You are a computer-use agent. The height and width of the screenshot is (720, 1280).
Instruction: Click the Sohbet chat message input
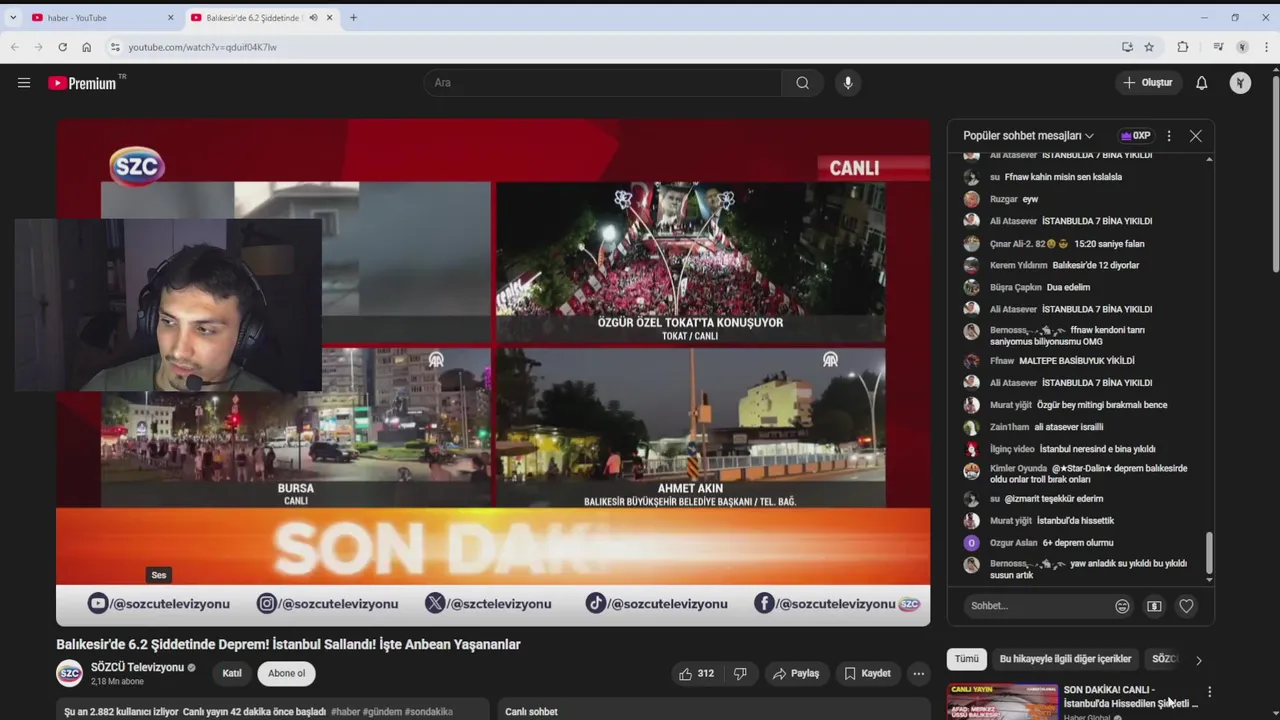(1038, 606)
